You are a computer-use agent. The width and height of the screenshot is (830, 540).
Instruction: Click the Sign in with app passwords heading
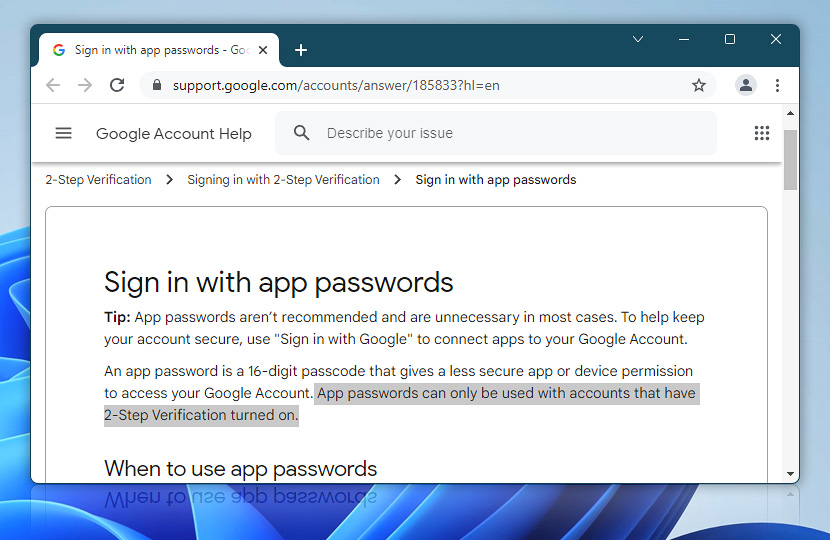coord(278,282)
